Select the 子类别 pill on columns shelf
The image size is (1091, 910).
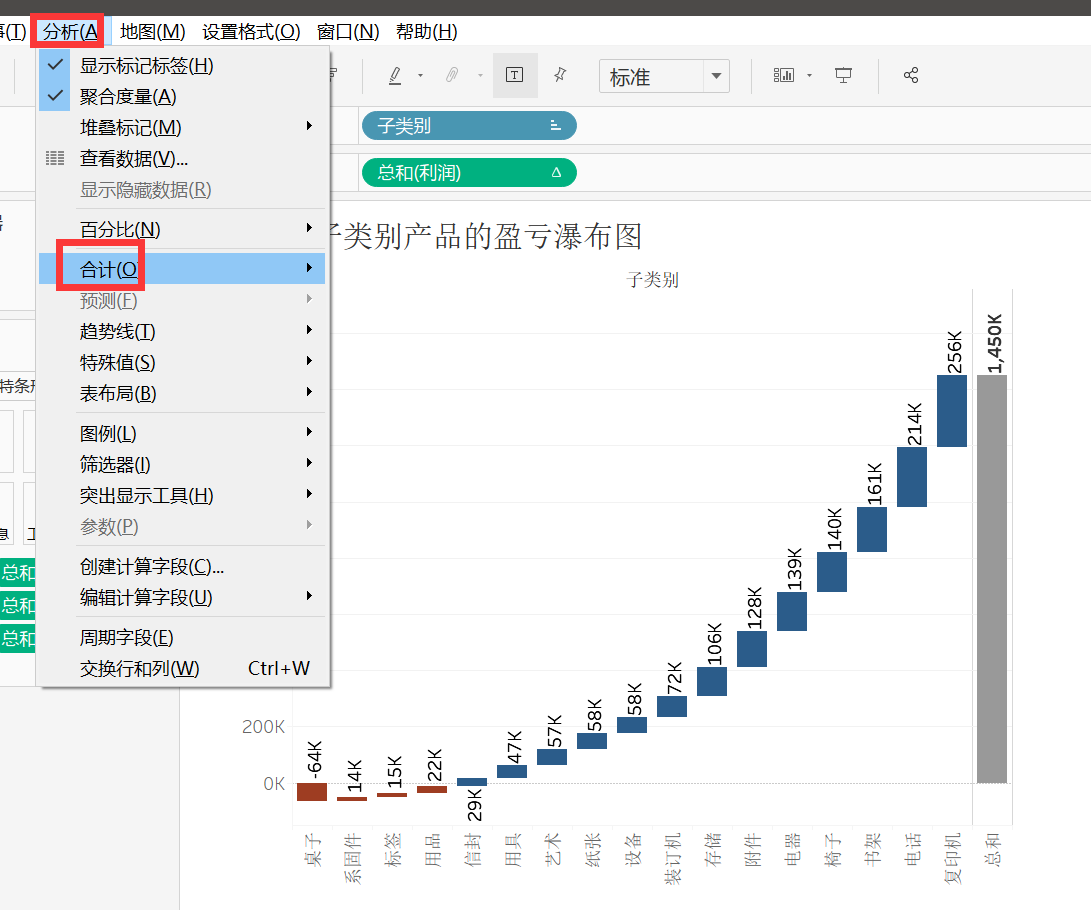(469, 126)
